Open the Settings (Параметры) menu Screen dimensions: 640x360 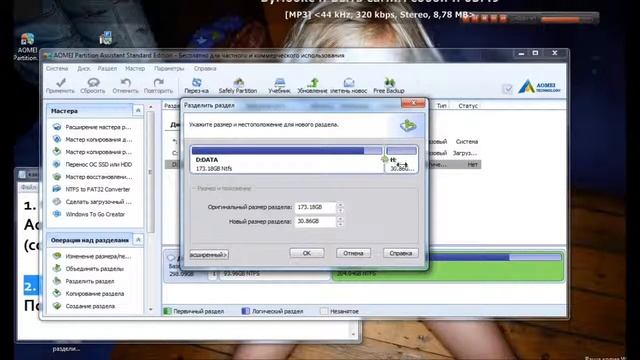pos(169,69)
